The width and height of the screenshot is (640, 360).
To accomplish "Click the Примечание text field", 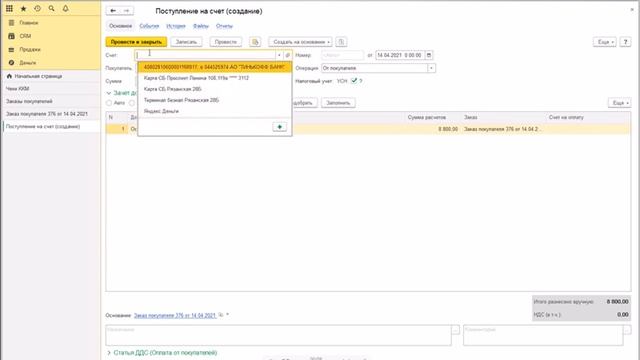I will point(278,335).
